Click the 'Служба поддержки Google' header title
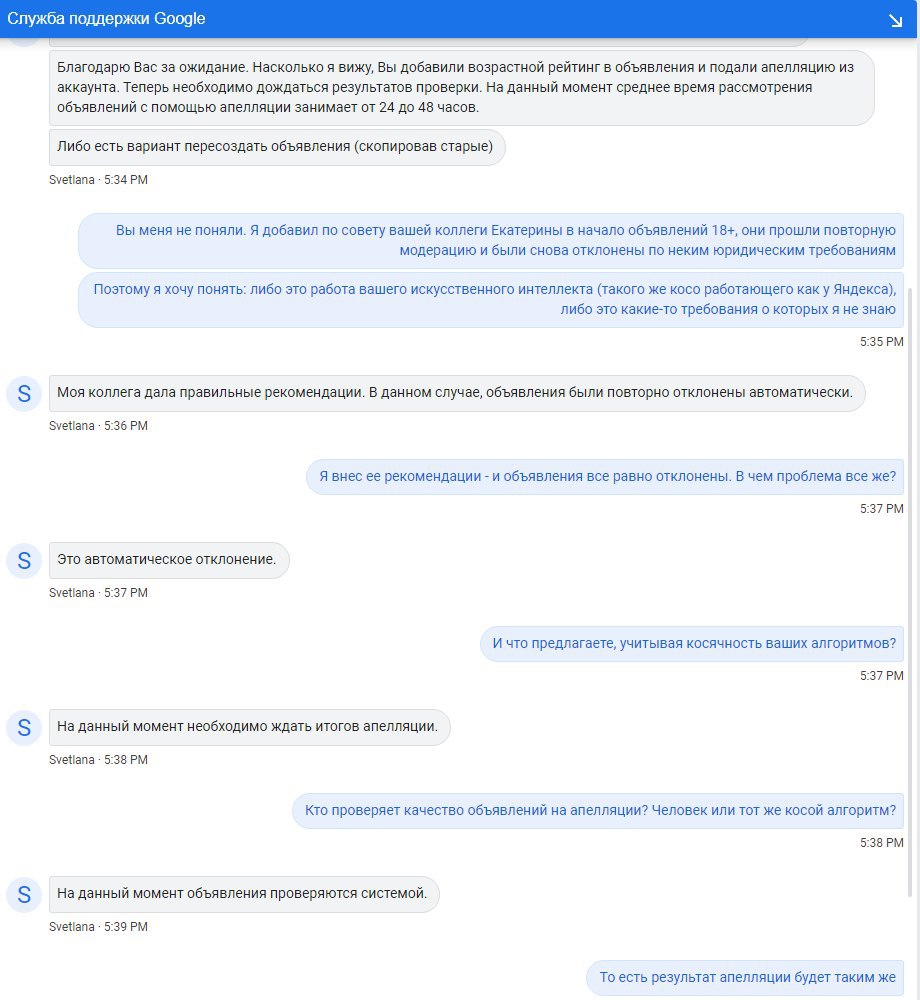920x1000 pixels. point(106,18)
